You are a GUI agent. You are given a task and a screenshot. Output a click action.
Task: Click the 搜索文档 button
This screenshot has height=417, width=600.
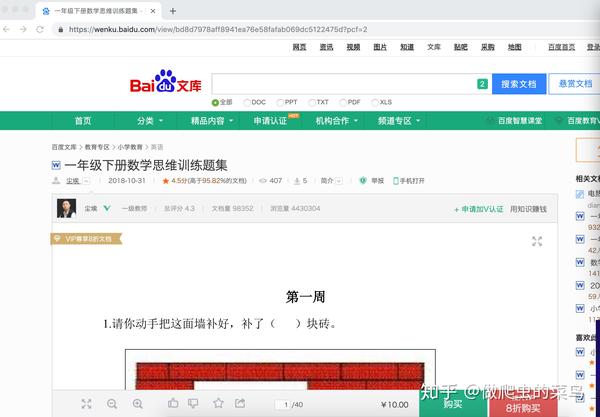(519, 84)
